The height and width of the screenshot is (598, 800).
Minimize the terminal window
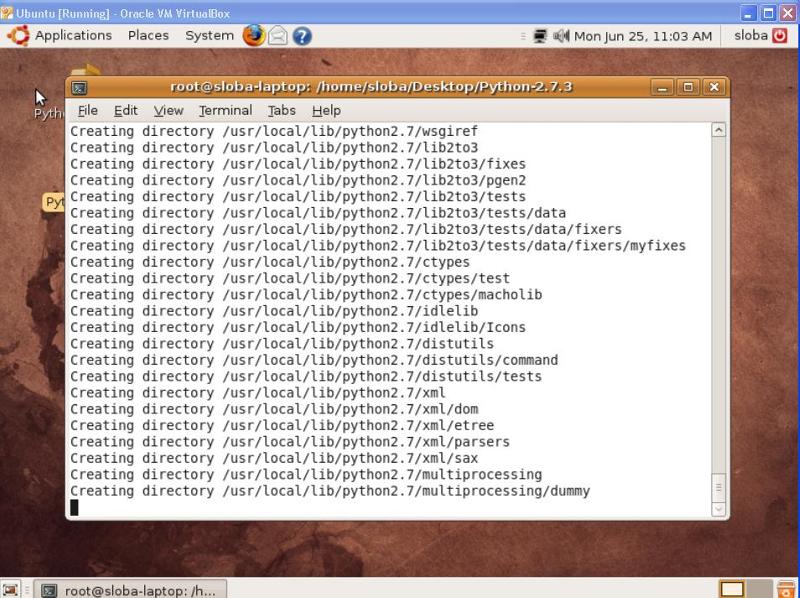(x=662, y=87)
